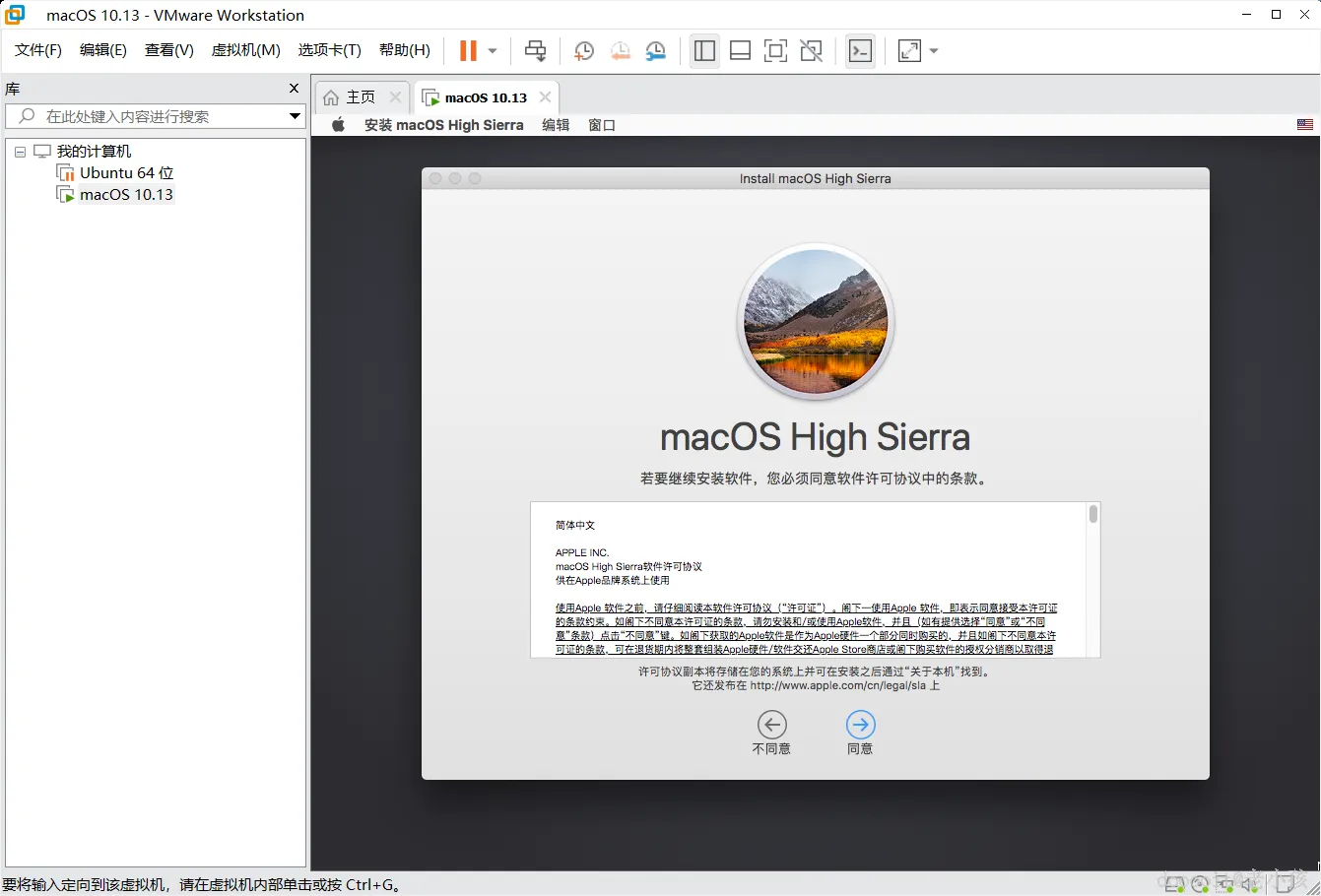Click 同意 to accept the license

[860, 734]
